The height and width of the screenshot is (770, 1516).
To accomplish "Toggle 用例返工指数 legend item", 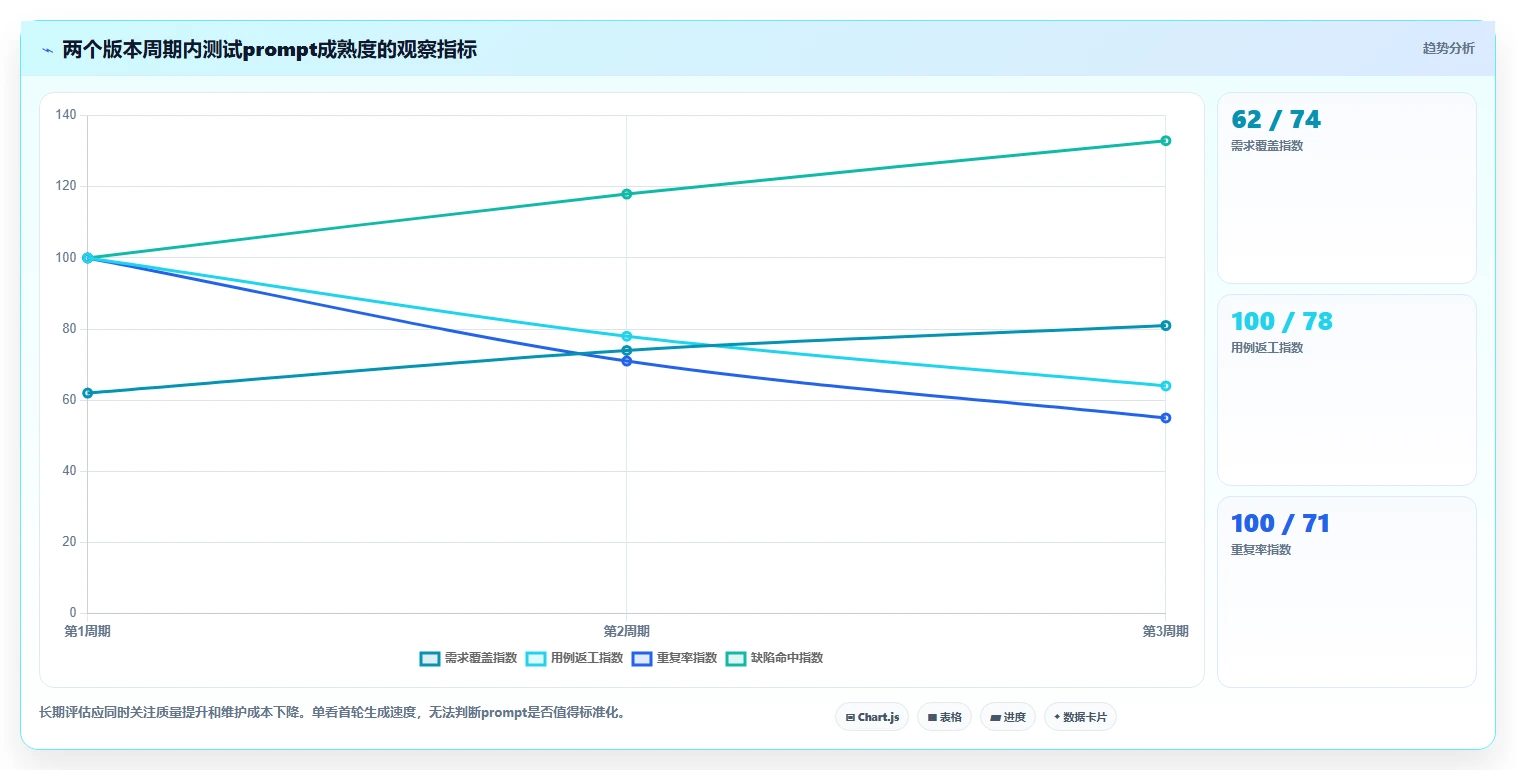I will coord(575,658).
